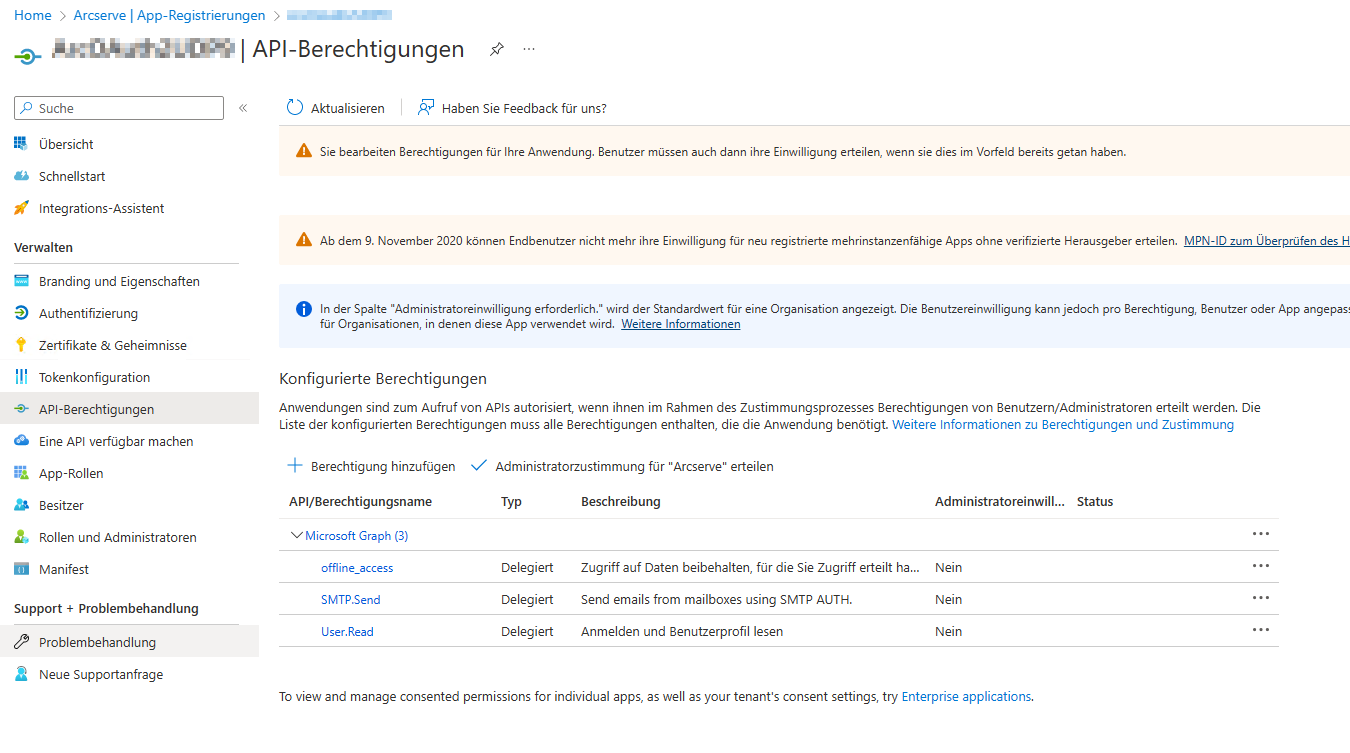
Task: Click in the Suche sidebar search field
Action: coord(119,108)
